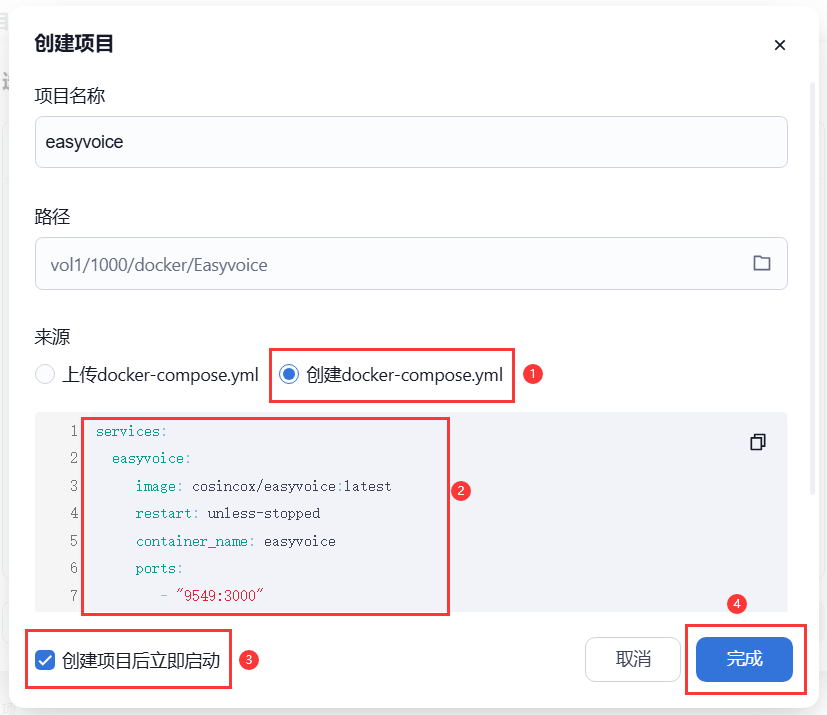This screenshot has height=715, width=827.
Task: Click line number 1 in editor gutter
Action: point(74,431)
